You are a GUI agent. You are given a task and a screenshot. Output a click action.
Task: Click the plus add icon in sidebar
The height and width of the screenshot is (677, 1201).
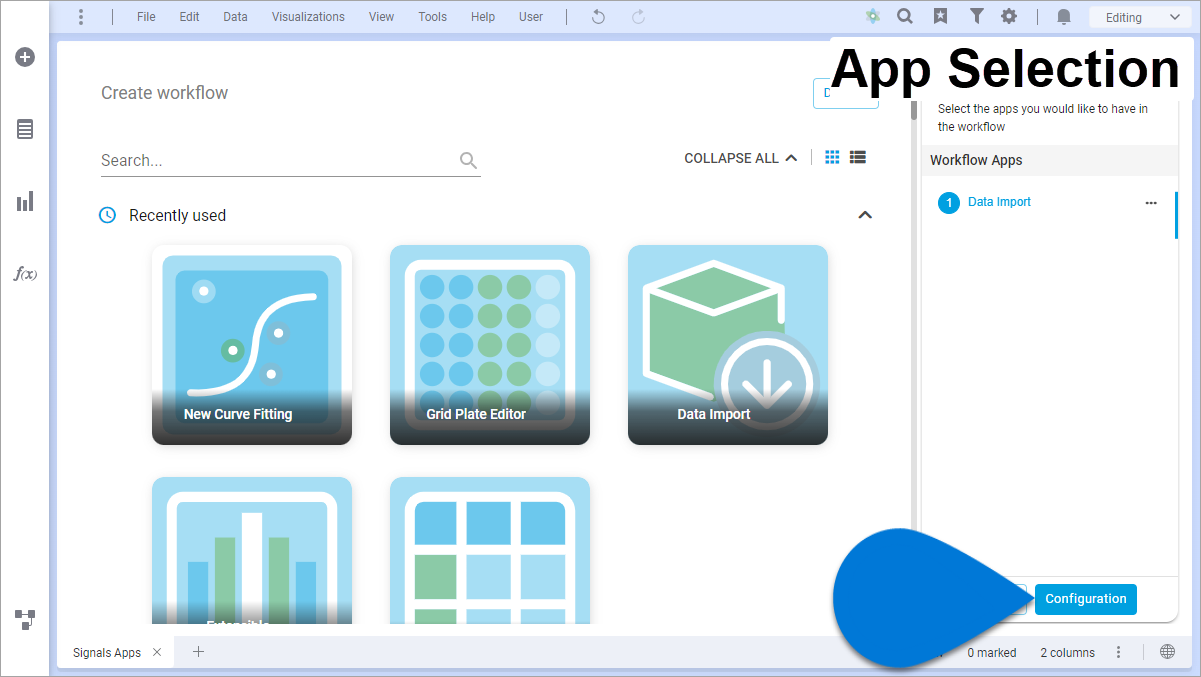point(25,57)
